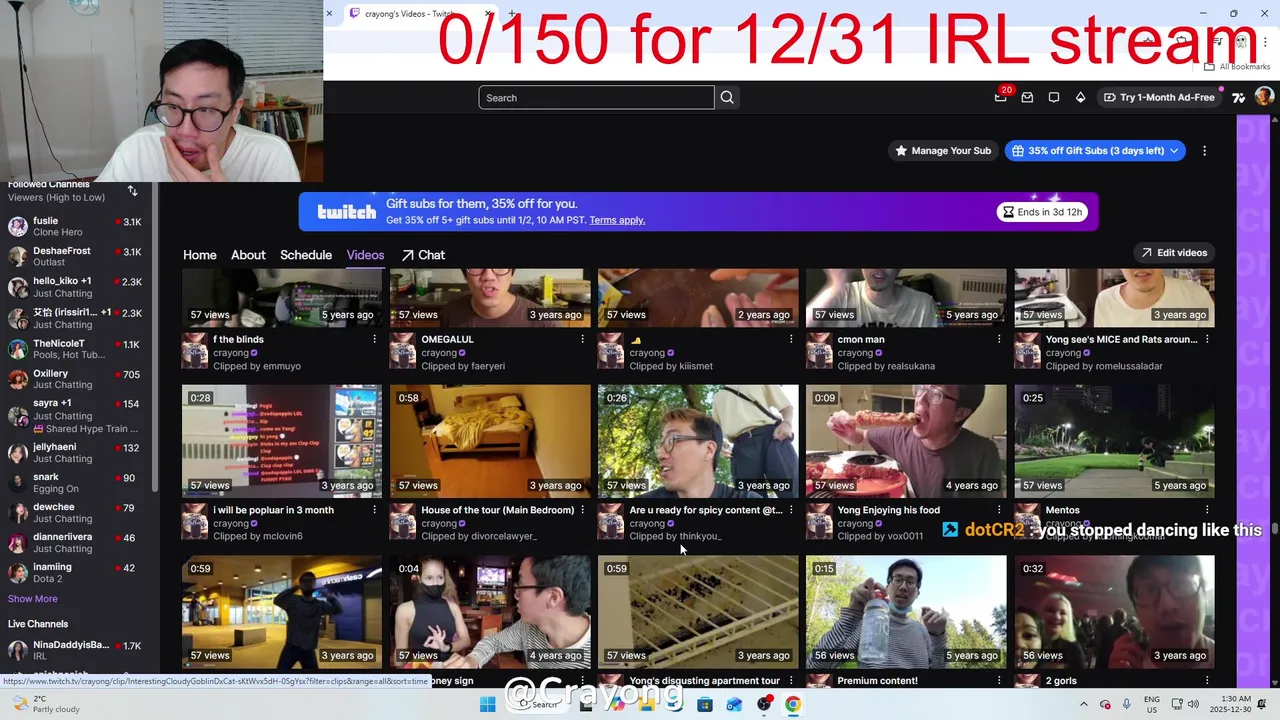Click the Edit videos button

1175,253
